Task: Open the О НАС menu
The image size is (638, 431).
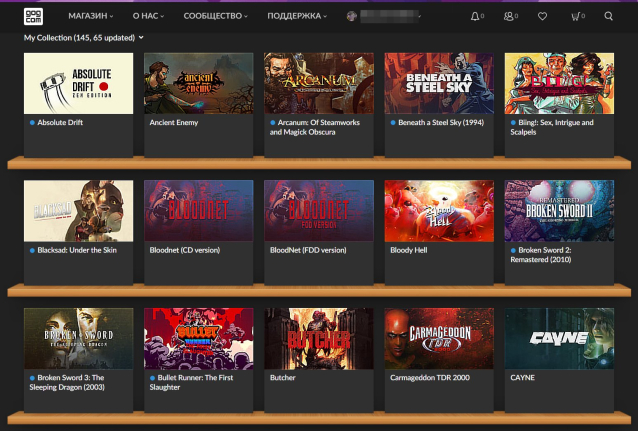Action: [x=148, y=16]
